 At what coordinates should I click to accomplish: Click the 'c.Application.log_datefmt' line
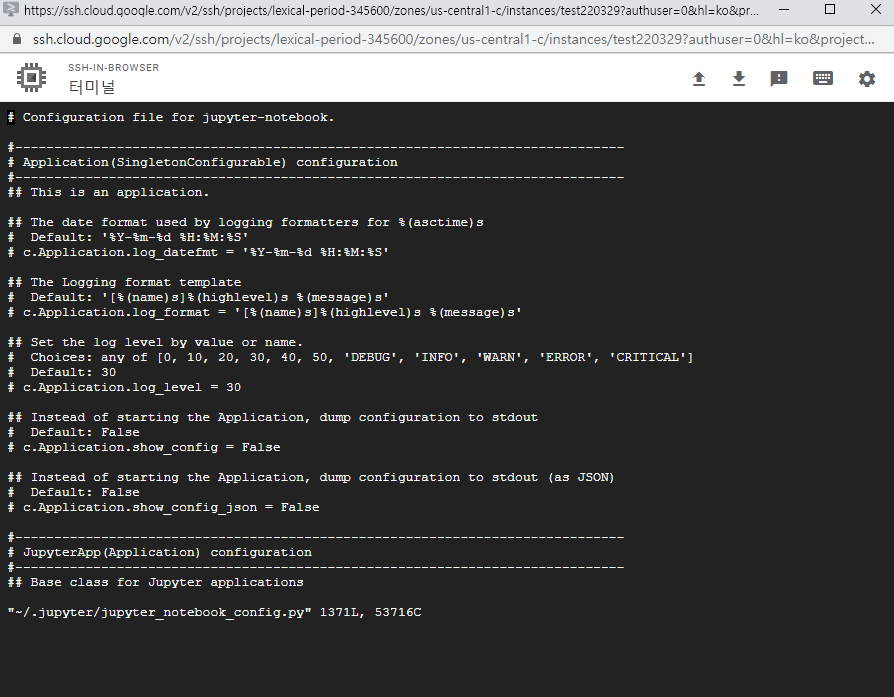coord(198,252)
